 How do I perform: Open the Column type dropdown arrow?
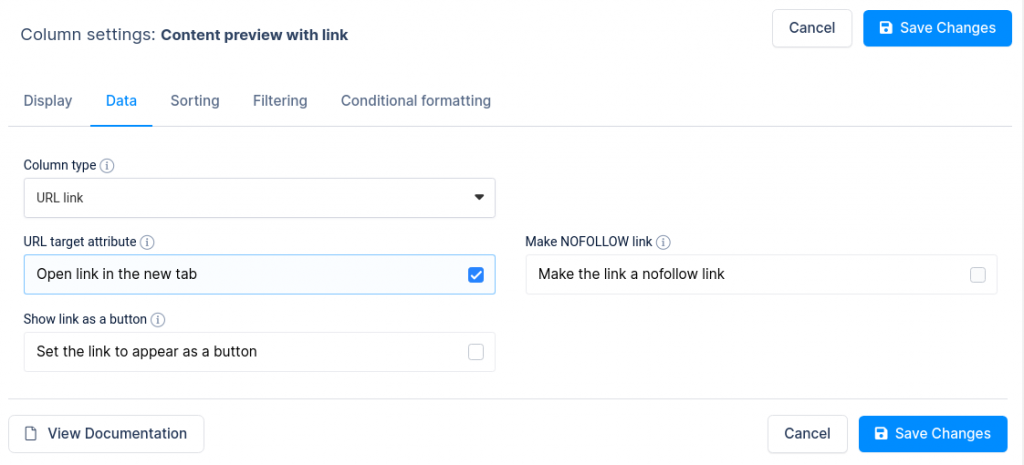(479, 198)
